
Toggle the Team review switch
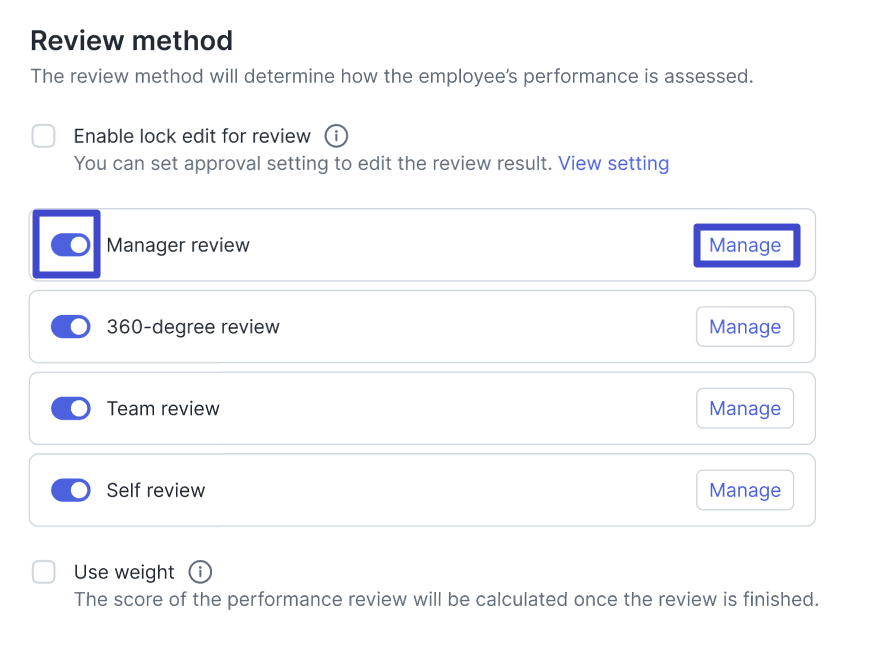click(x=70, y=408)
